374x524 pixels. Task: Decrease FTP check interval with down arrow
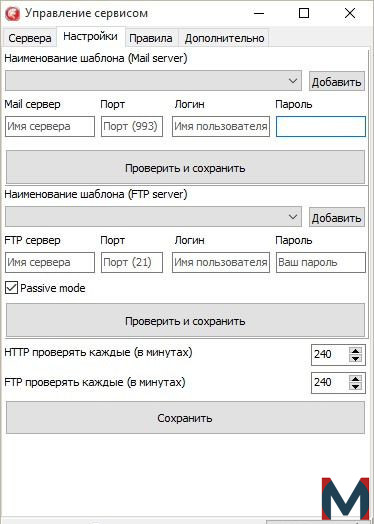coord(355,387)
